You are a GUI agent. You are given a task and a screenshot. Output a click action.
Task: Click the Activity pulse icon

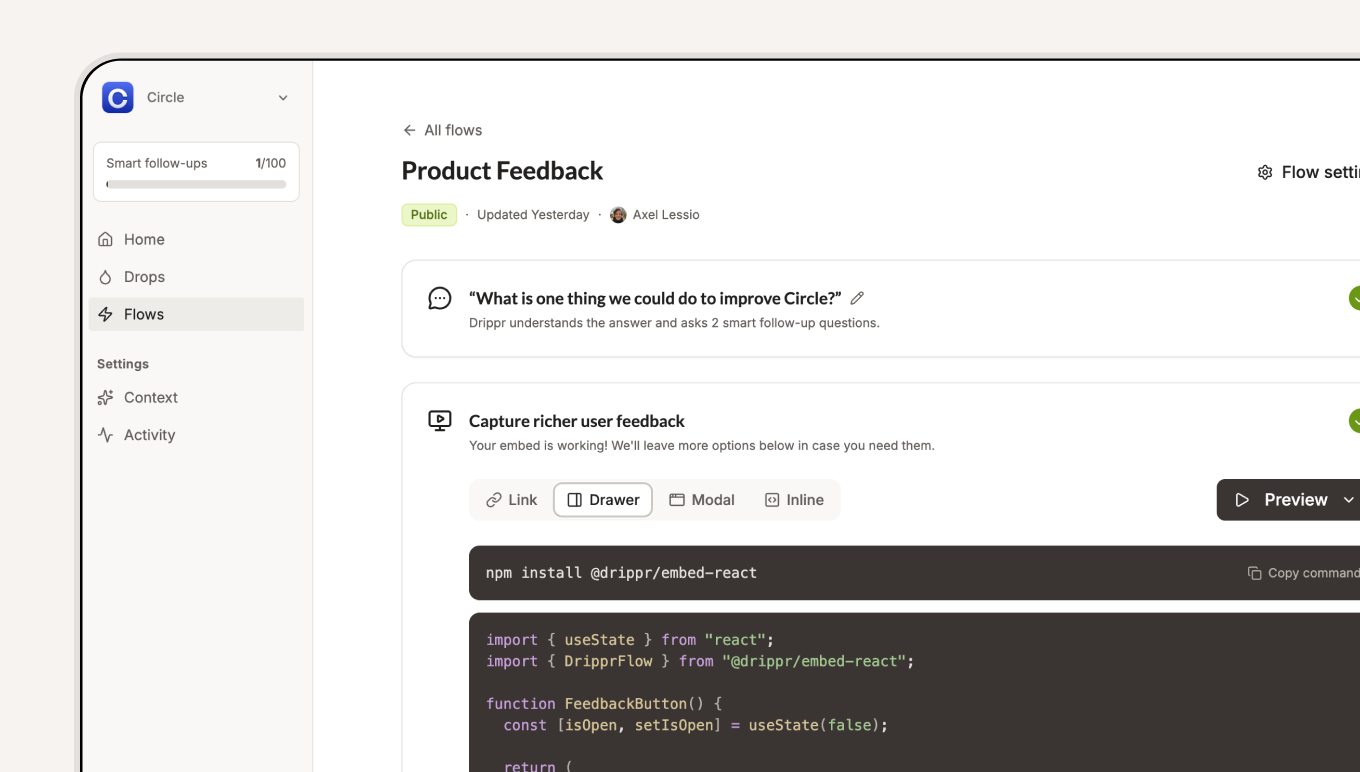(105, 435)
